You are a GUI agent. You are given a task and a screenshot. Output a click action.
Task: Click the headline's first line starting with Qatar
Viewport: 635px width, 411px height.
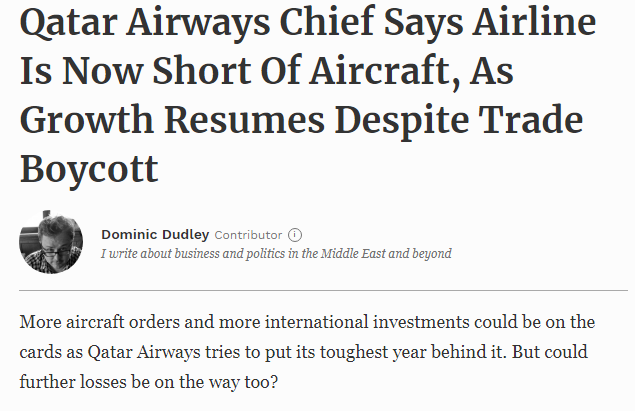308,23
